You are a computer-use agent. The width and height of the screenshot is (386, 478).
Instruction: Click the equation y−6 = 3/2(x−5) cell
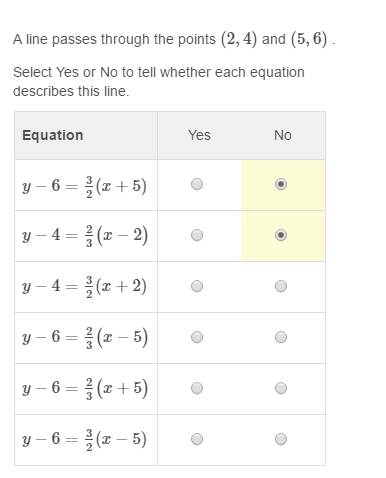pyautogui.click(x=86, y=440)
